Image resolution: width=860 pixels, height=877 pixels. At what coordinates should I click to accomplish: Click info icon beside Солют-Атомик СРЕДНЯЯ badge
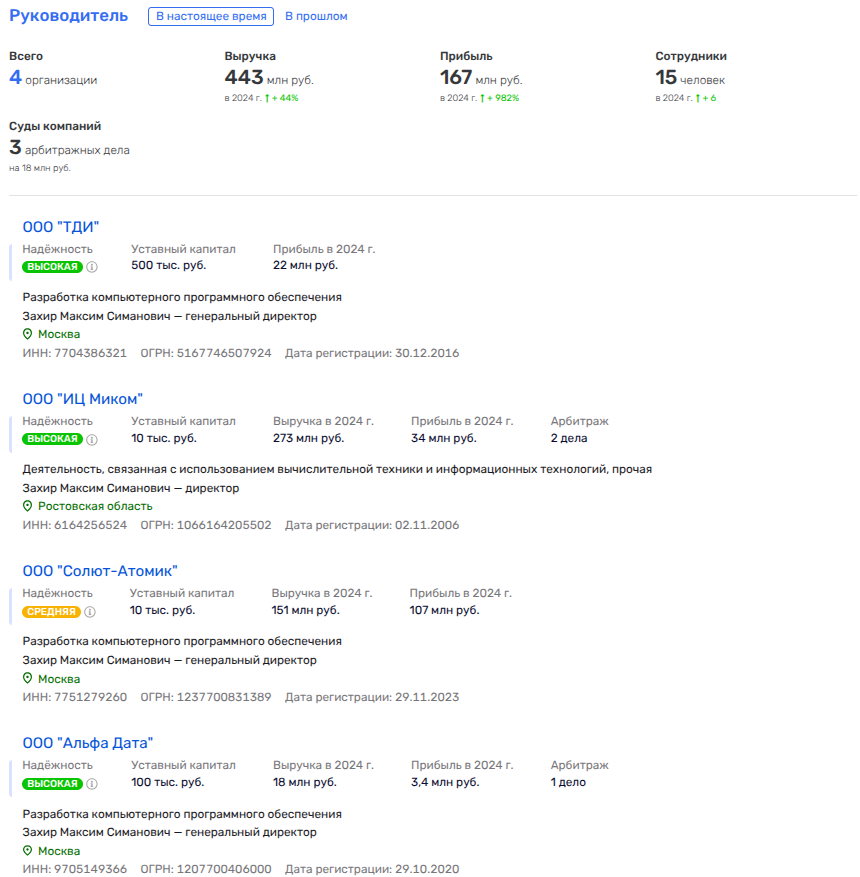click(x=90, y=611)
